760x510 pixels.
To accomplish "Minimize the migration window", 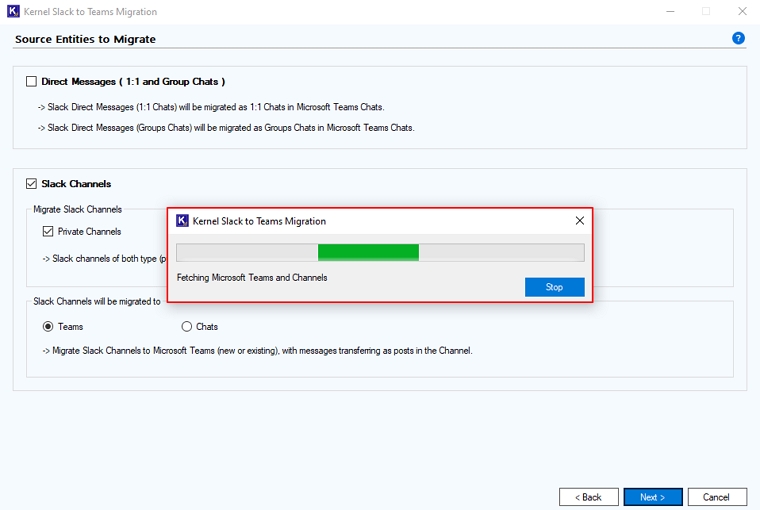I will click(670, 11).
